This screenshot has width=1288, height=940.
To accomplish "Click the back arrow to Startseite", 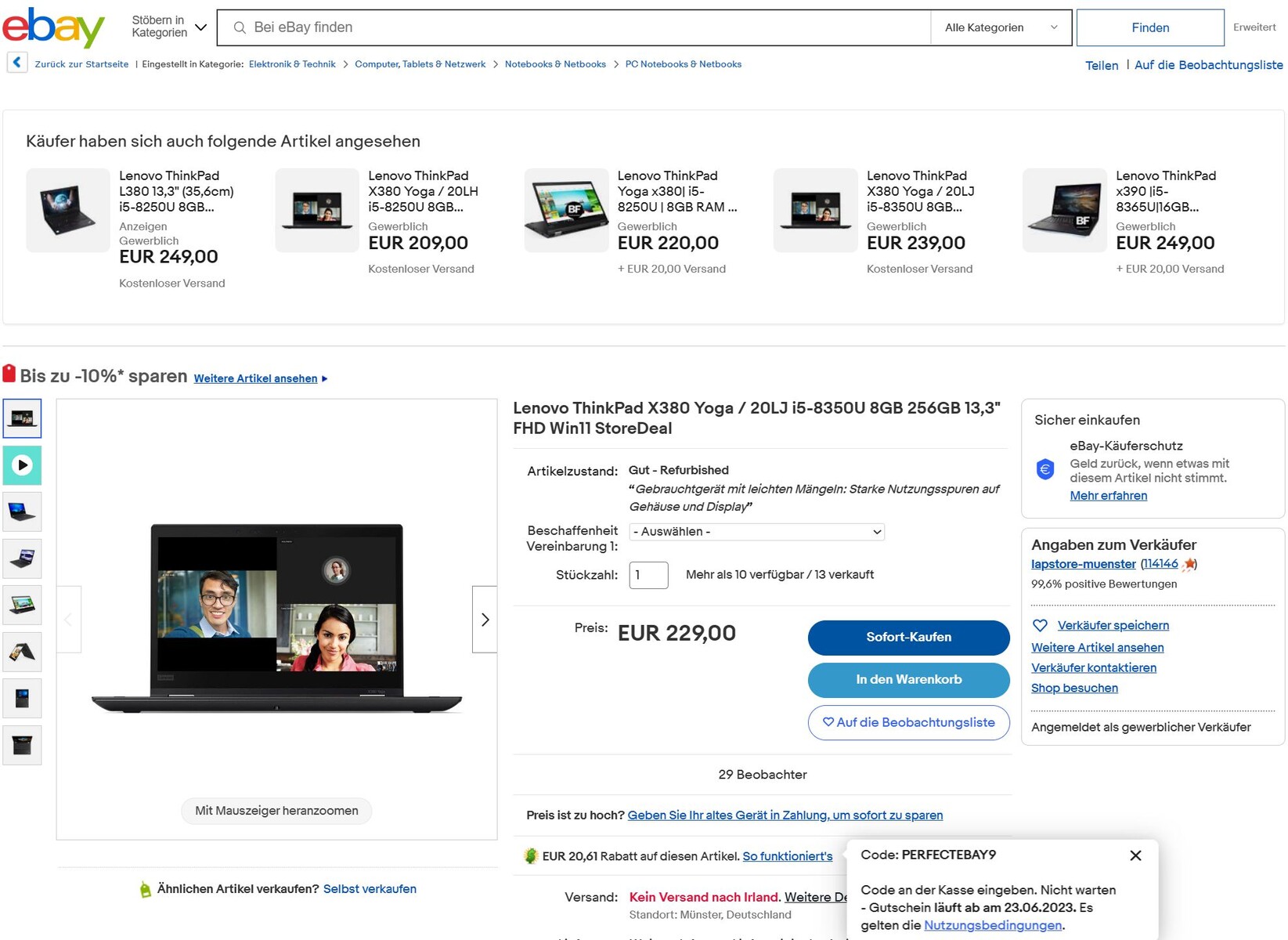I will click(x=17, y=63).
